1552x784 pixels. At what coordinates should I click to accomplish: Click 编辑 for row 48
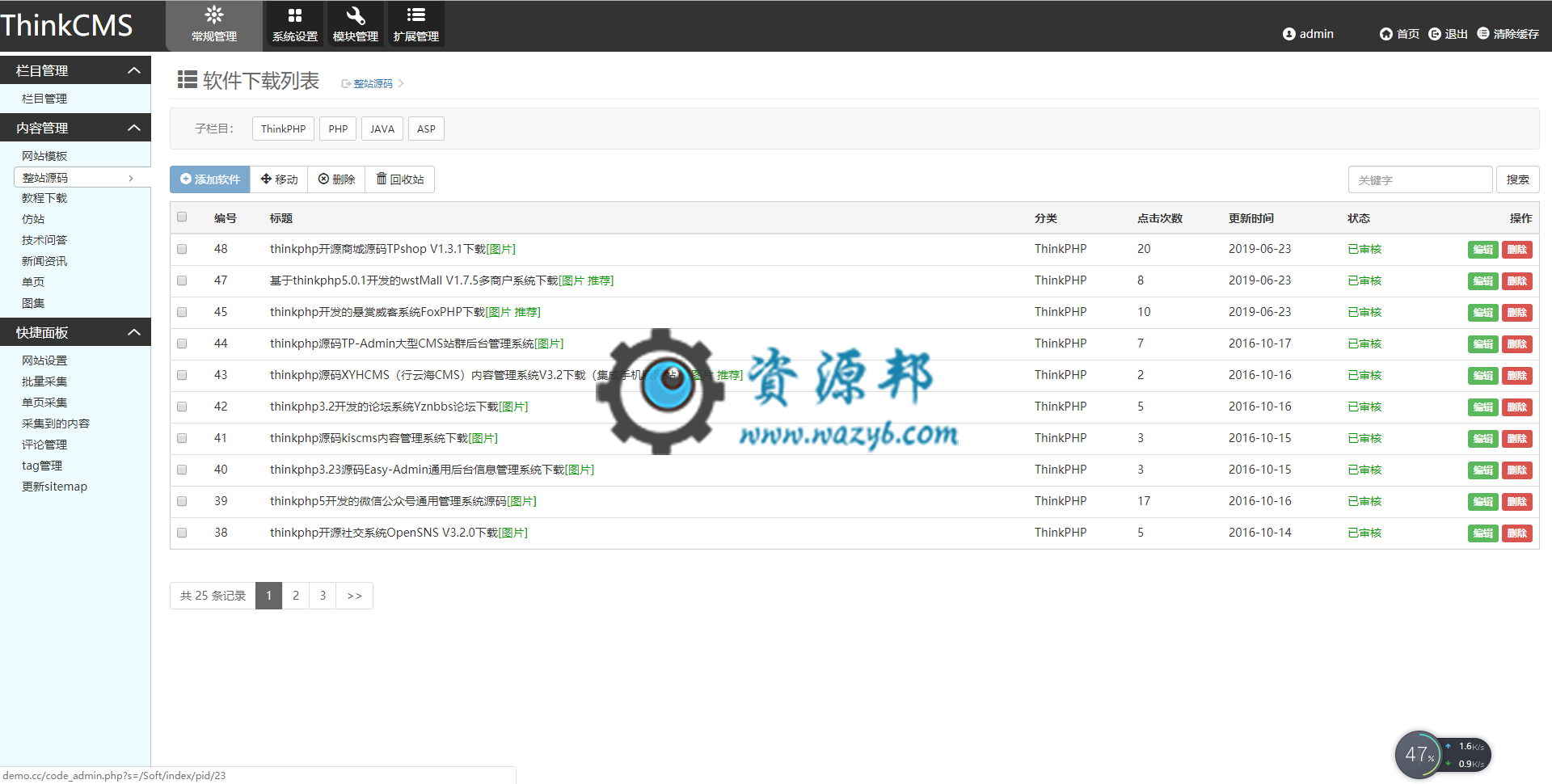coord(1482,250)
